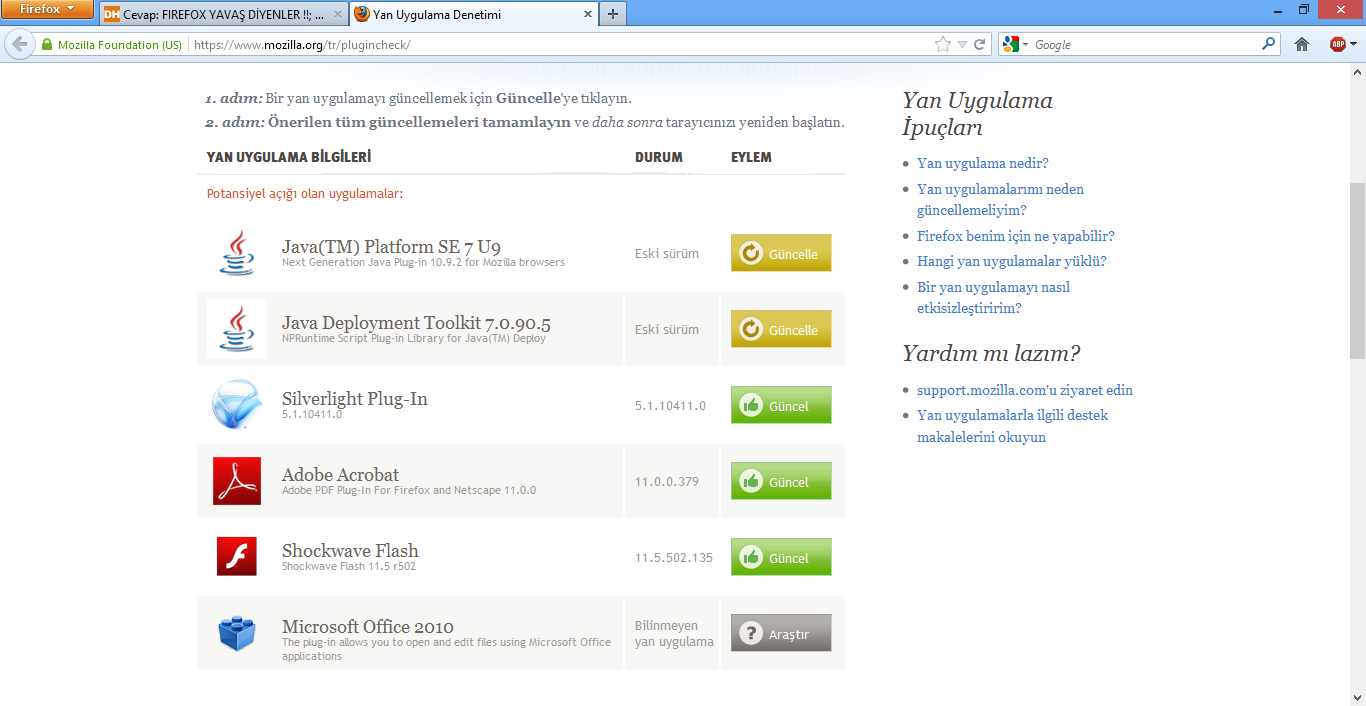Go to the home page
This screenshot has height=706, width=1366.
(x=1302, y=45)
